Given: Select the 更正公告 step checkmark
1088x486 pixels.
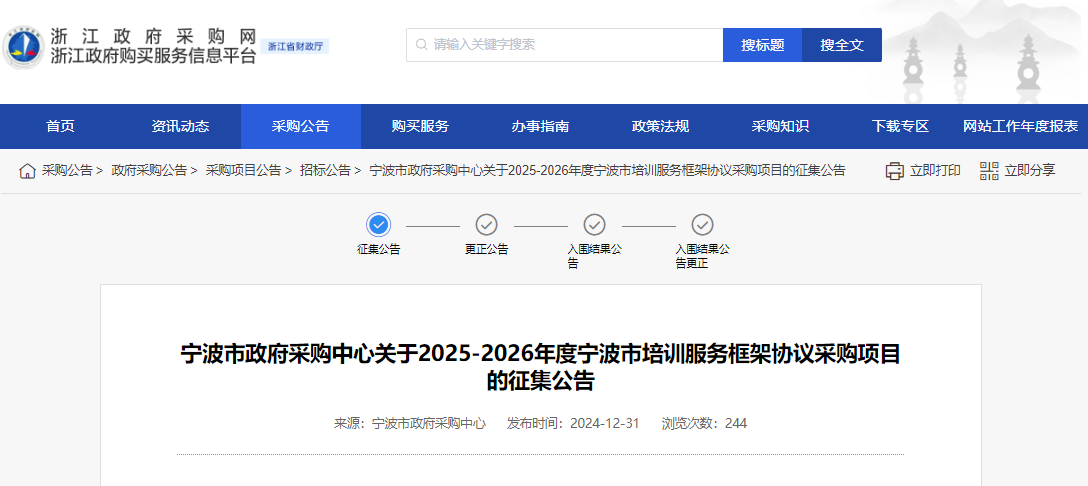Looking at the screenshot, I should [x=486, y=224].
